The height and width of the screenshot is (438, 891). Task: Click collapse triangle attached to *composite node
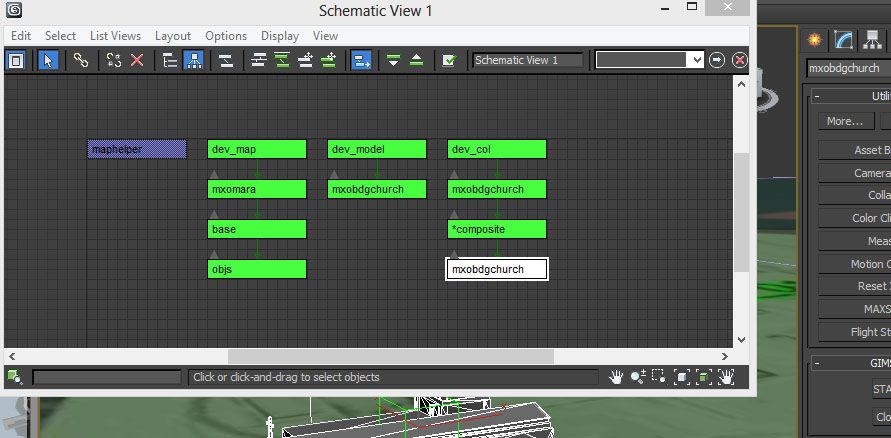pyautogui.click(x=454, y=214)
